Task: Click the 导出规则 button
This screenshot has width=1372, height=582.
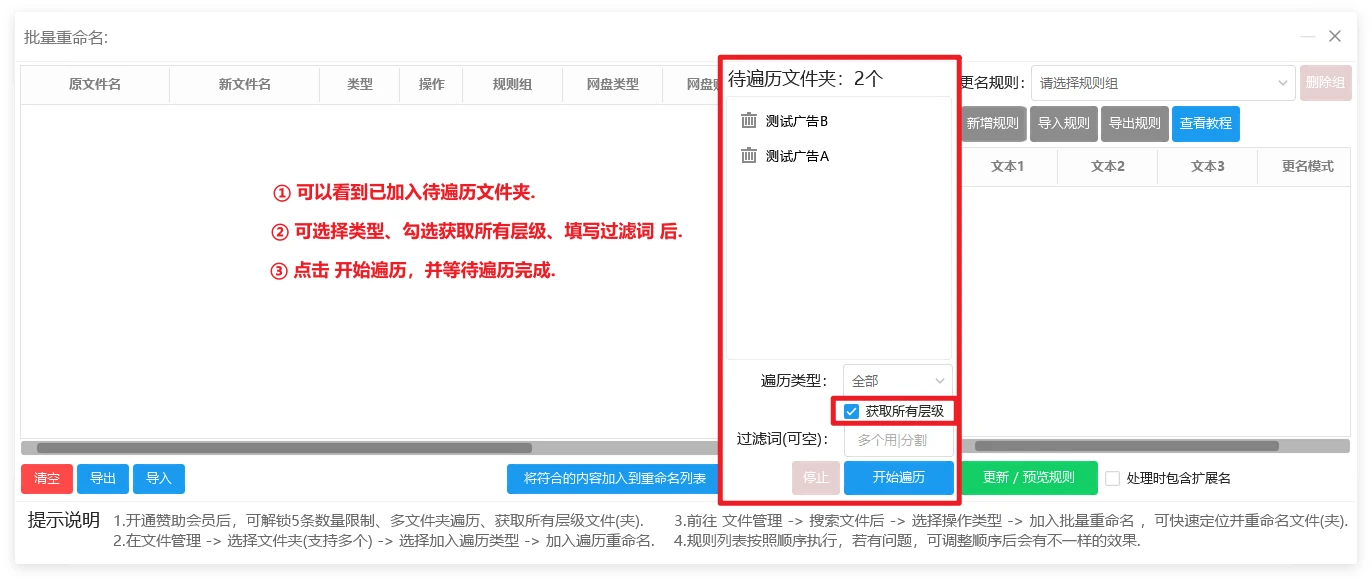Action: coord(1134,124)
